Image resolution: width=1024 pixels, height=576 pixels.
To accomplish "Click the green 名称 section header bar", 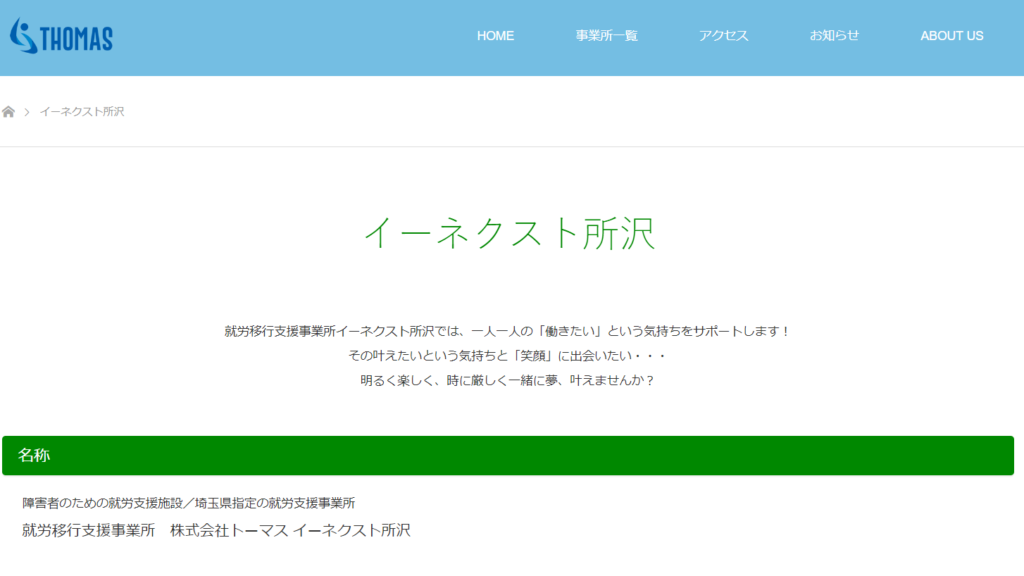I will [x=508, y=455].
